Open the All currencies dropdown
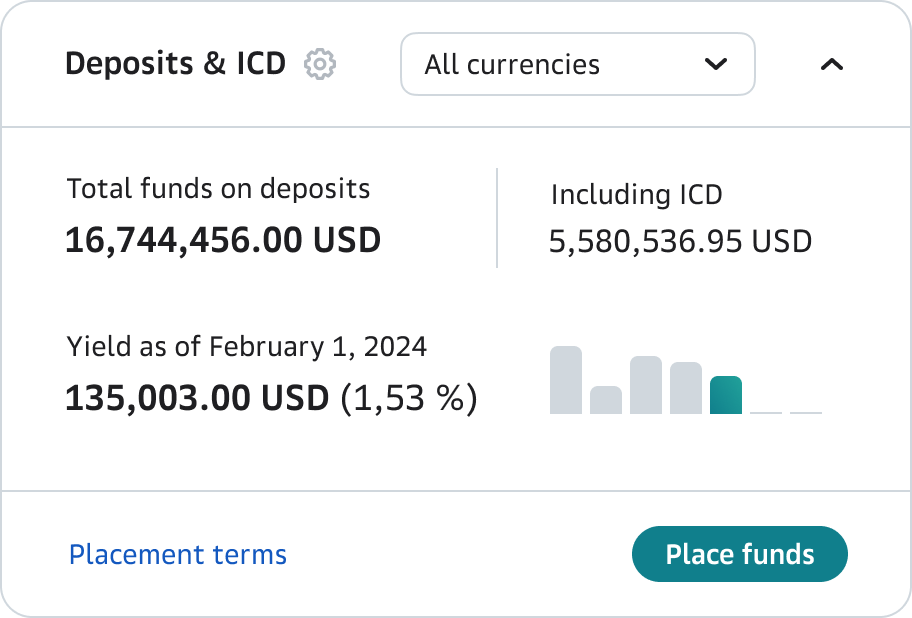The image size is (912, 618). [x=577, y=64]
